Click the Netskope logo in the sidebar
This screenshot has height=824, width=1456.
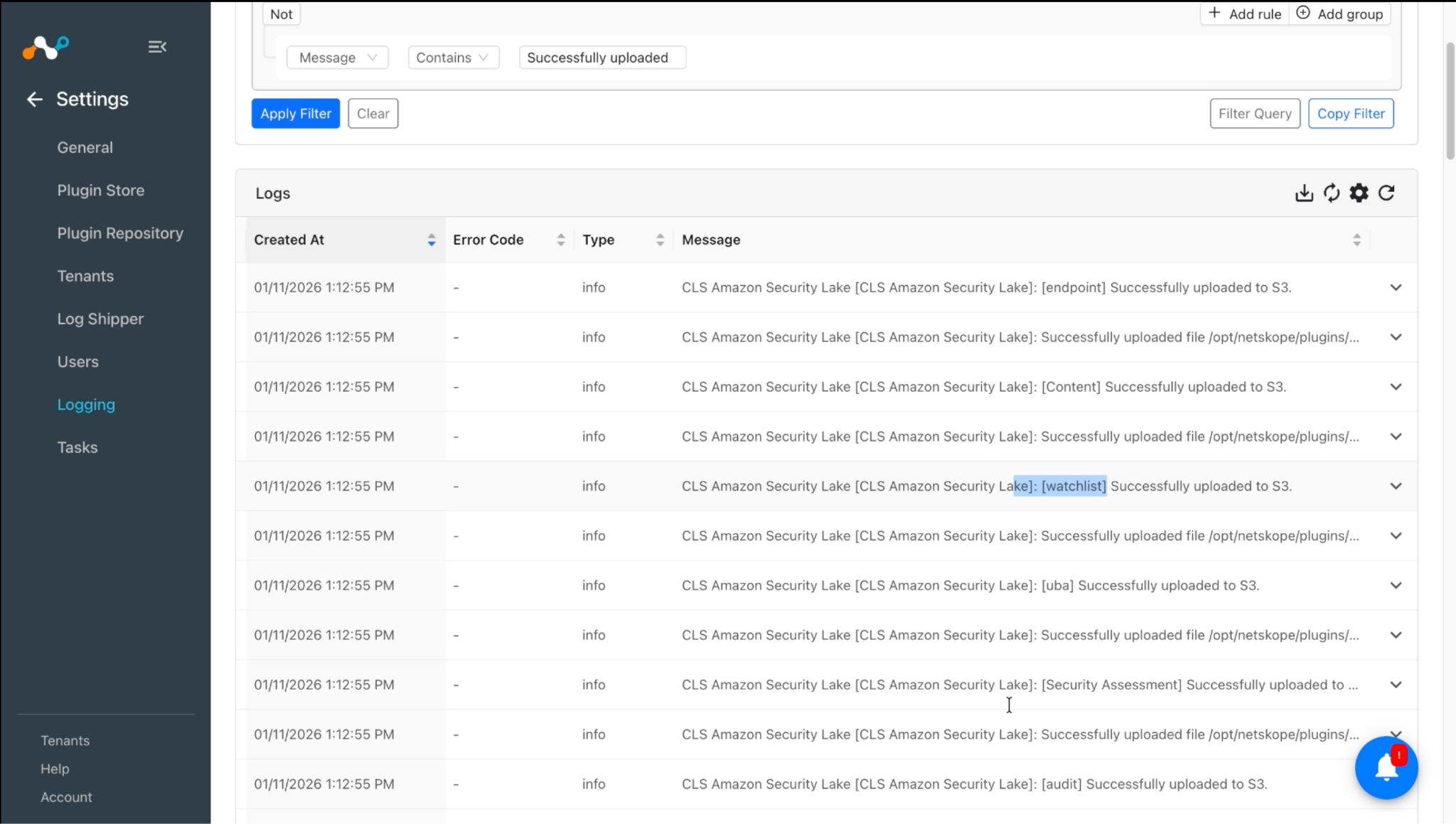(45, 48)
